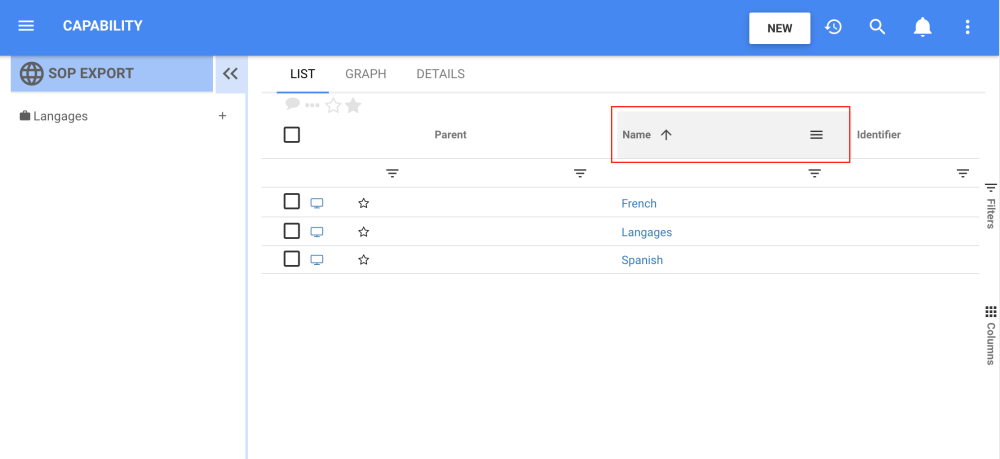Viewport: 1000px width, 459px height.
Task: Click the filter icon under Name column
Action: click(x=814, y=174)
